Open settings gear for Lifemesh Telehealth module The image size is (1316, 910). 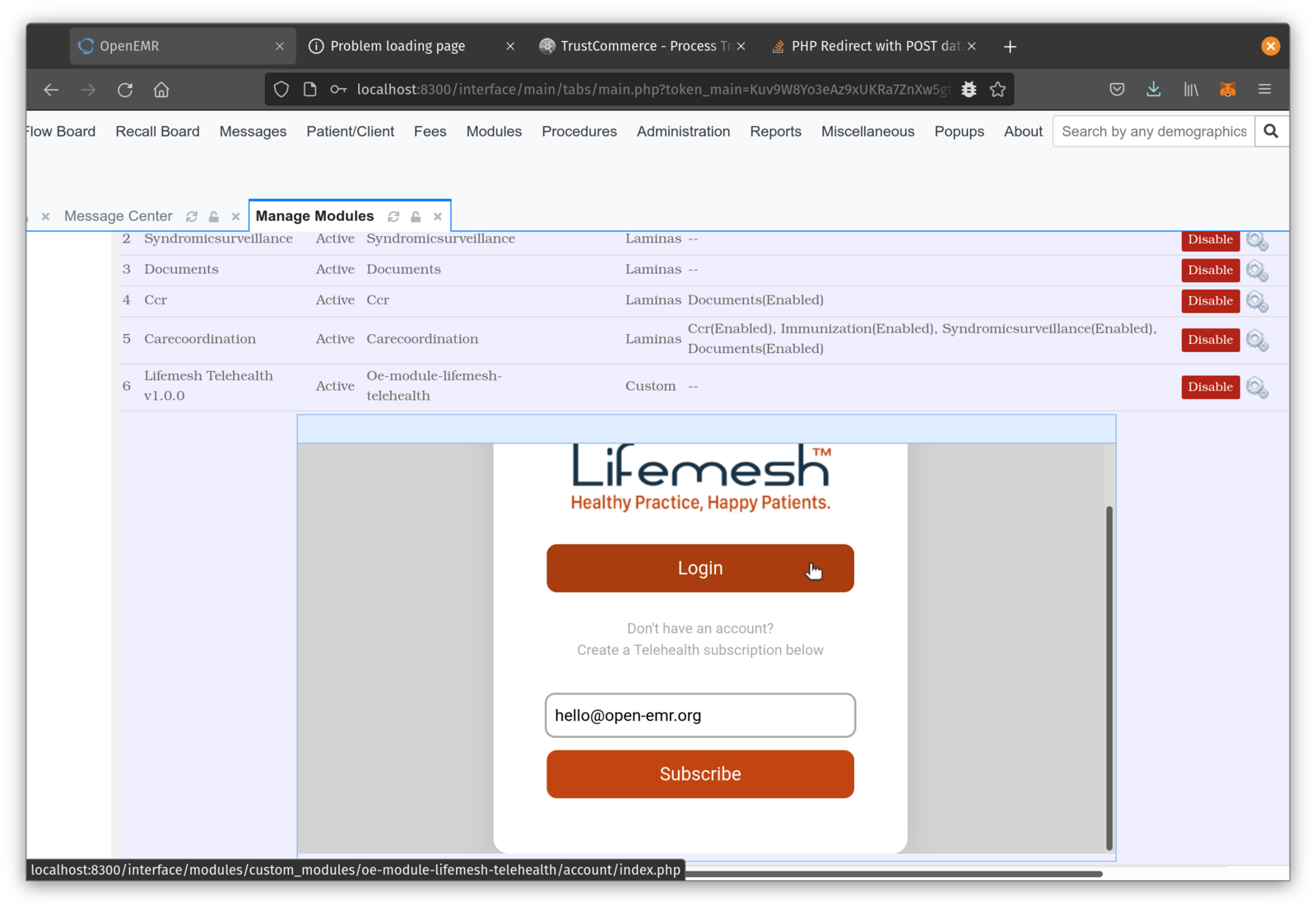pos(1257,387)
